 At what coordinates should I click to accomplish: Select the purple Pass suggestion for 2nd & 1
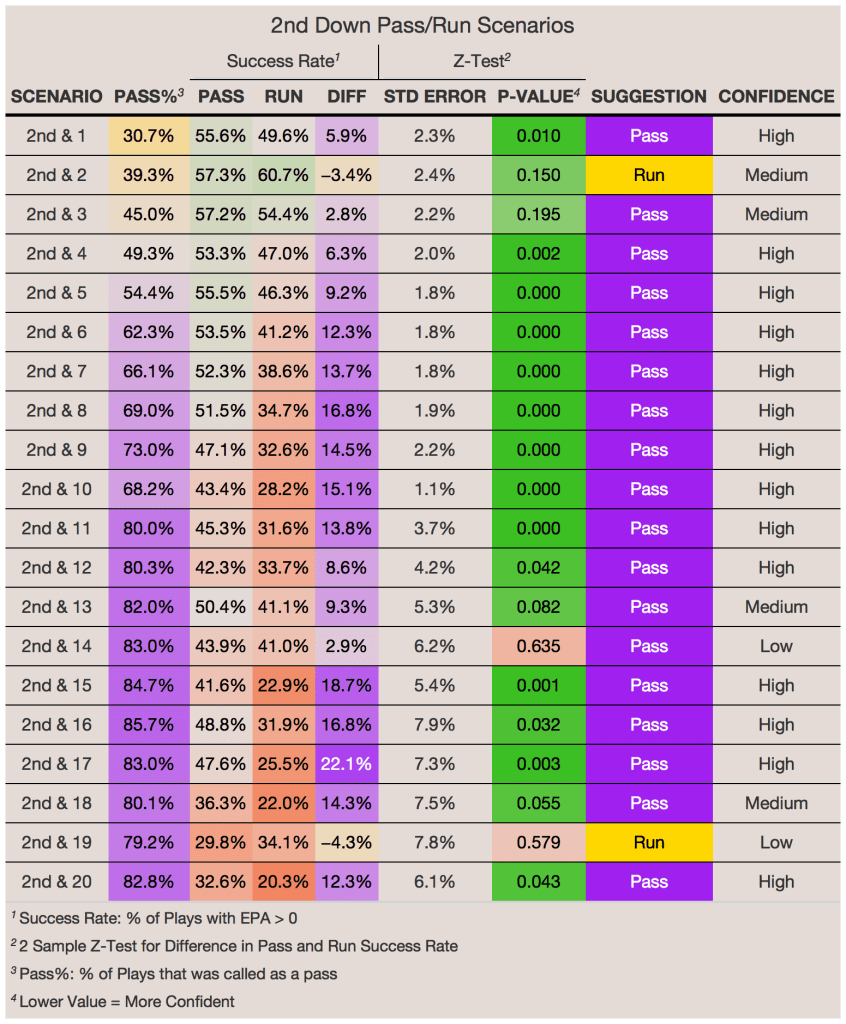[649, 136]
